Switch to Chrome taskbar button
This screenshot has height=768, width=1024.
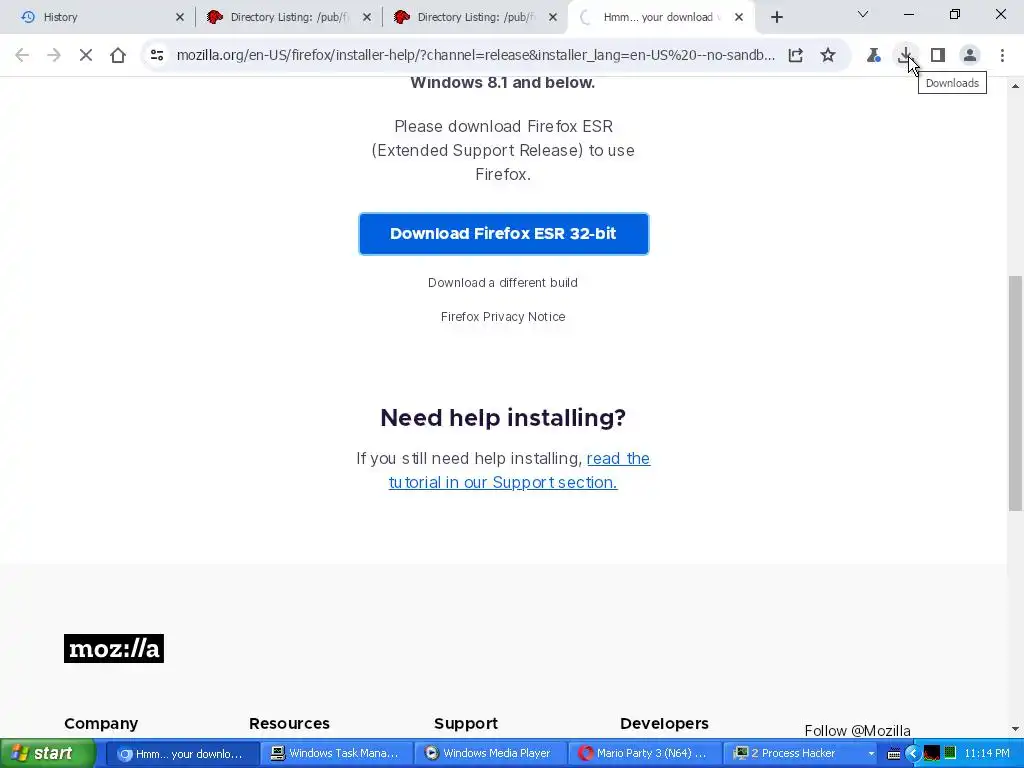[182, 754]
